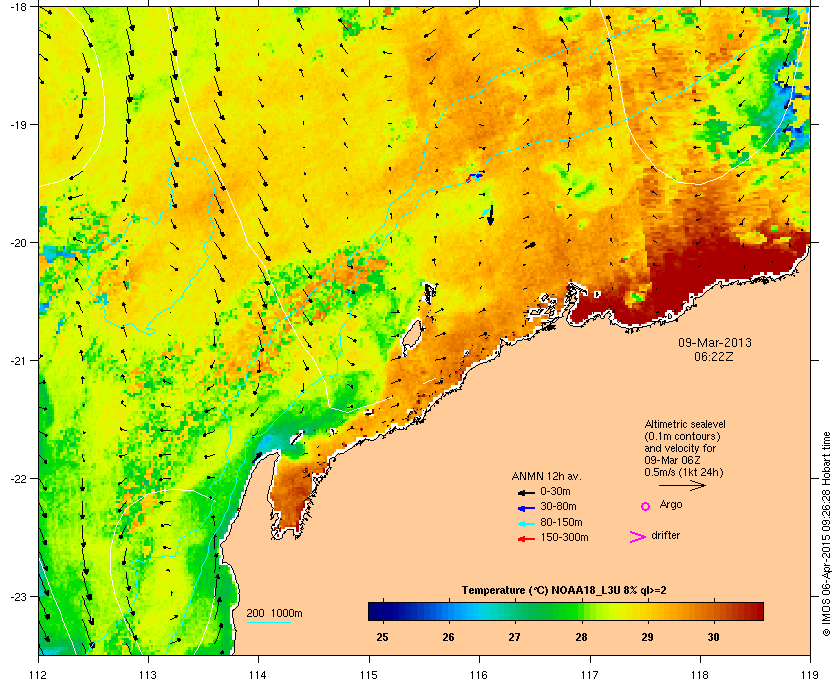The width and height of the screenshot is (840, 680).
Task: Click the '30-80m' legend label
Action: click(558, 506)
